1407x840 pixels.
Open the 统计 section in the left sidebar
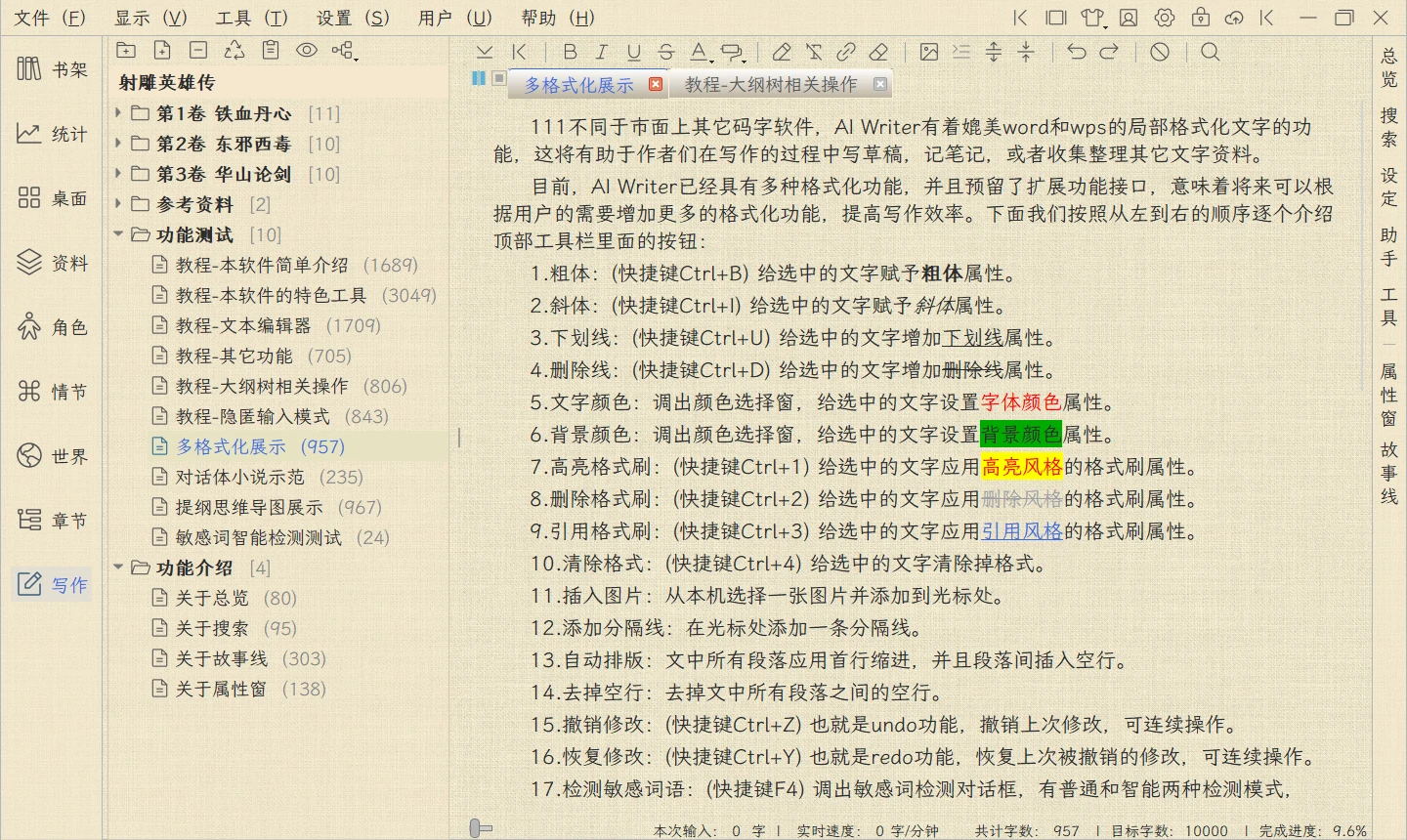pos(53,134)
